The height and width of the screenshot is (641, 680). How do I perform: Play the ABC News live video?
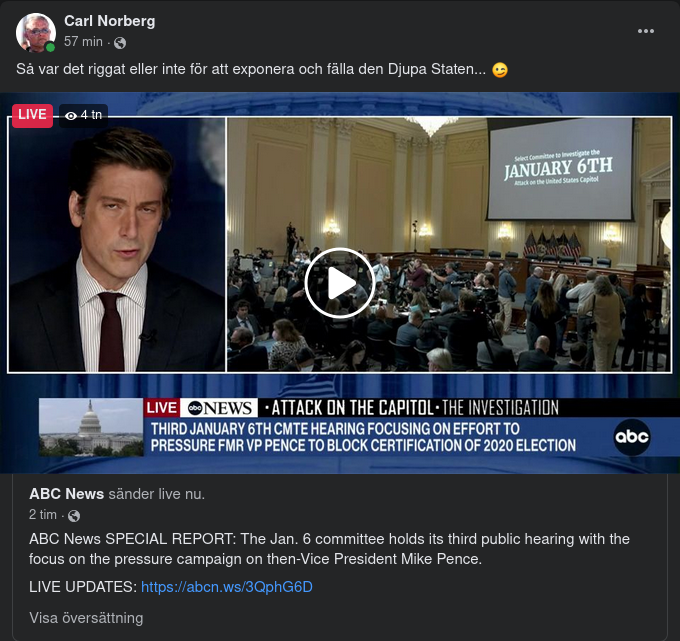340,283
